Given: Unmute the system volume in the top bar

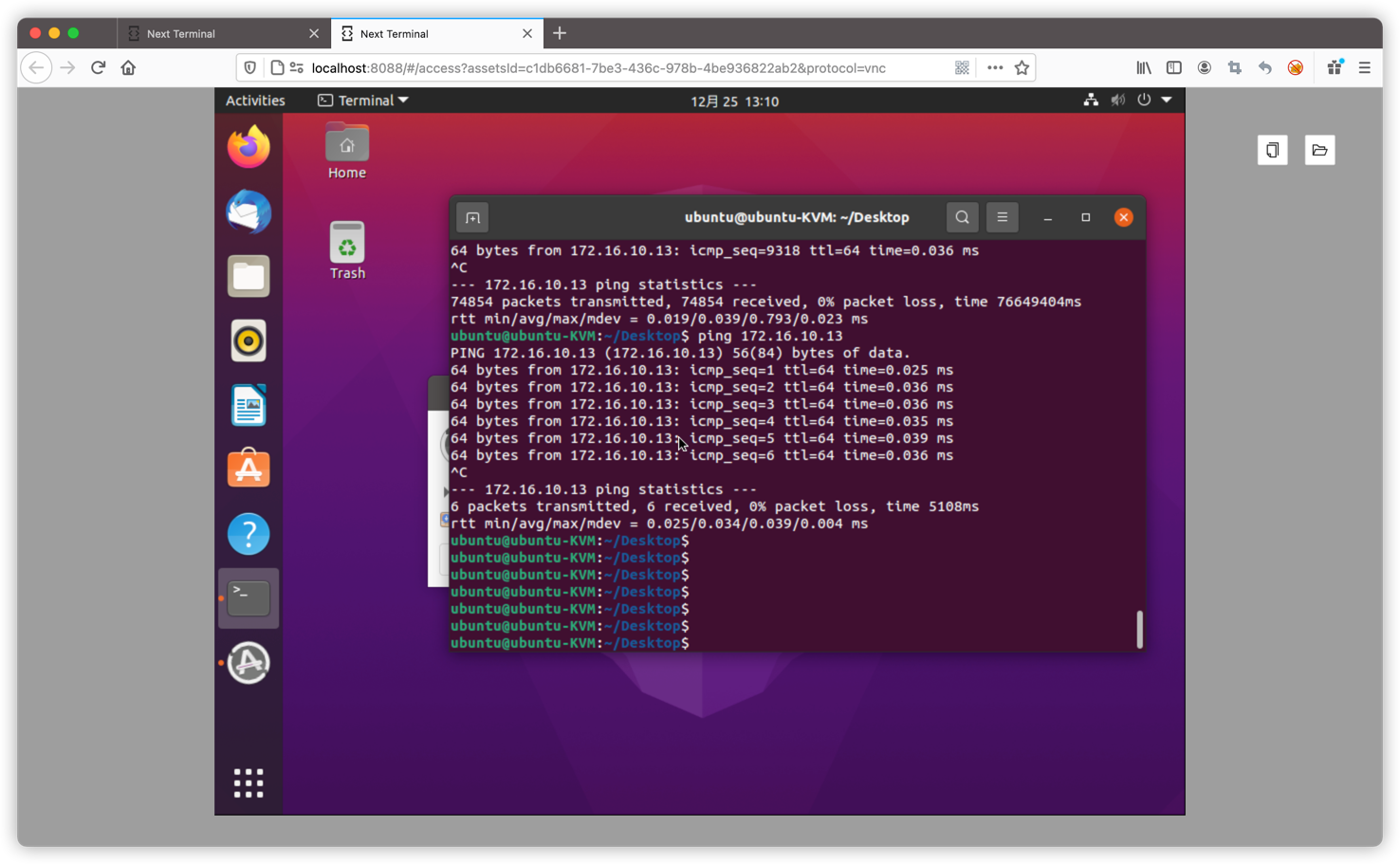Looking at the screenshot, I should (x=1117, y=100).
